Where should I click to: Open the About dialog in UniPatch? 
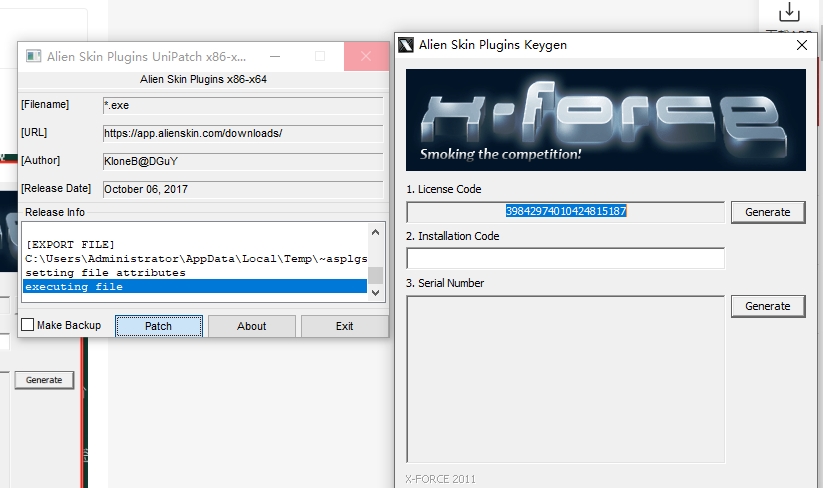point(251,326)
